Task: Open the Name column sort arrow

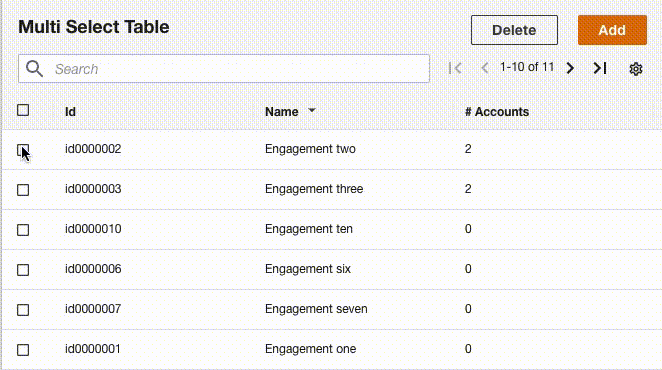Action: [x=312, y=111]
